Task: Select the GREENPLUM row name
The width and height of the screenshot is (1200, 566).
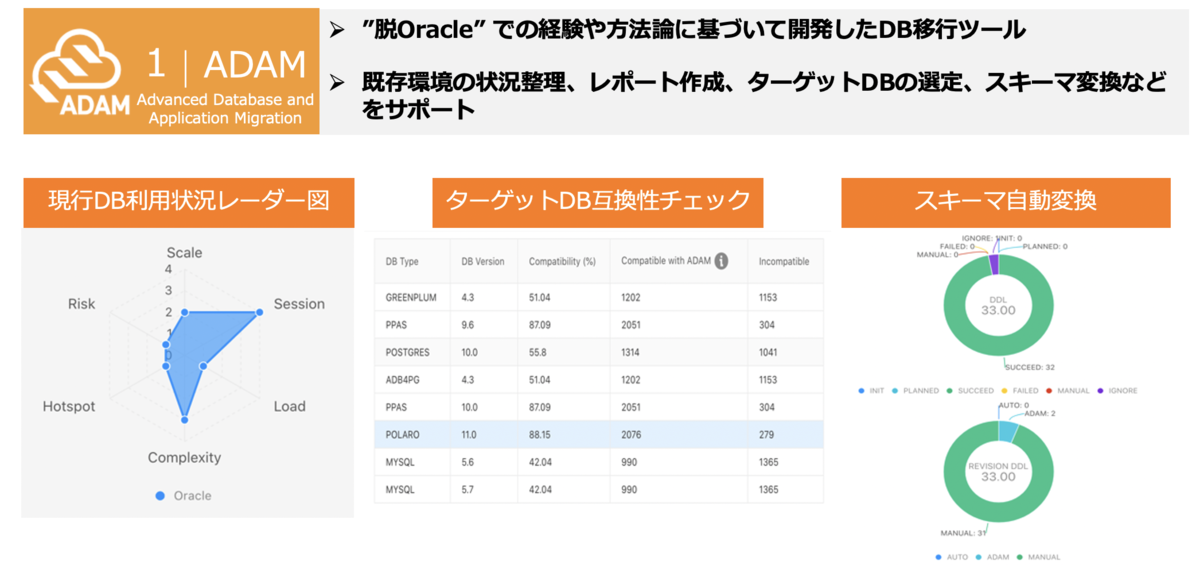Action: [x=410, y=297]
